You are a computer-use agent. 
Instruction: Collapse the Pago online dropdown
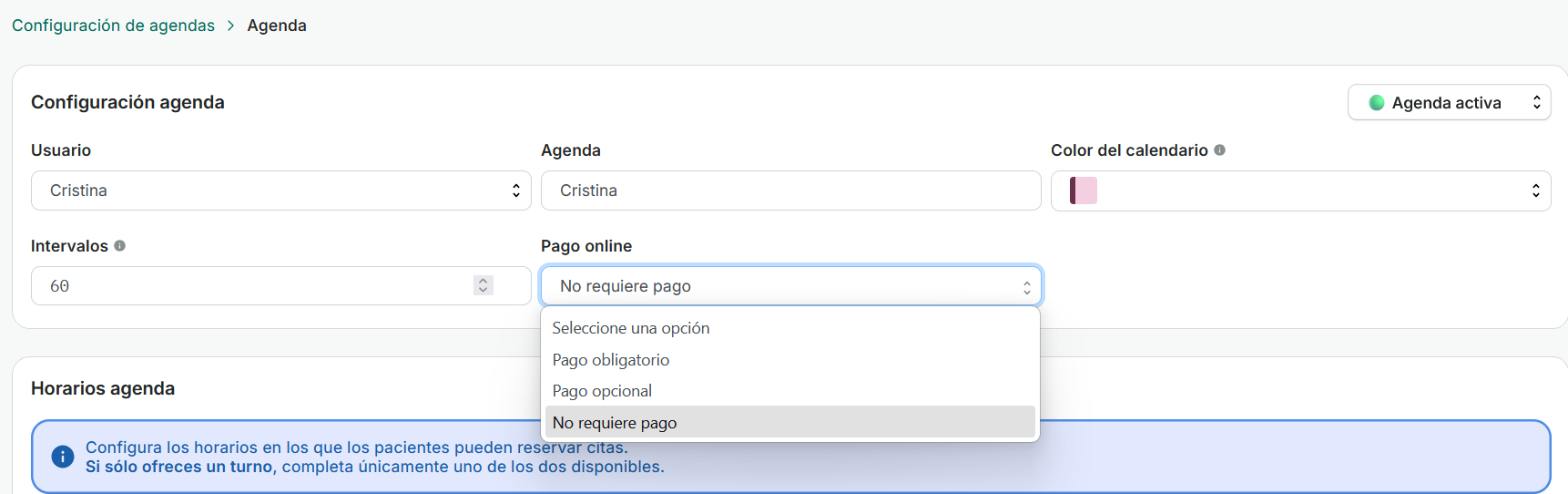coord(790,286)
